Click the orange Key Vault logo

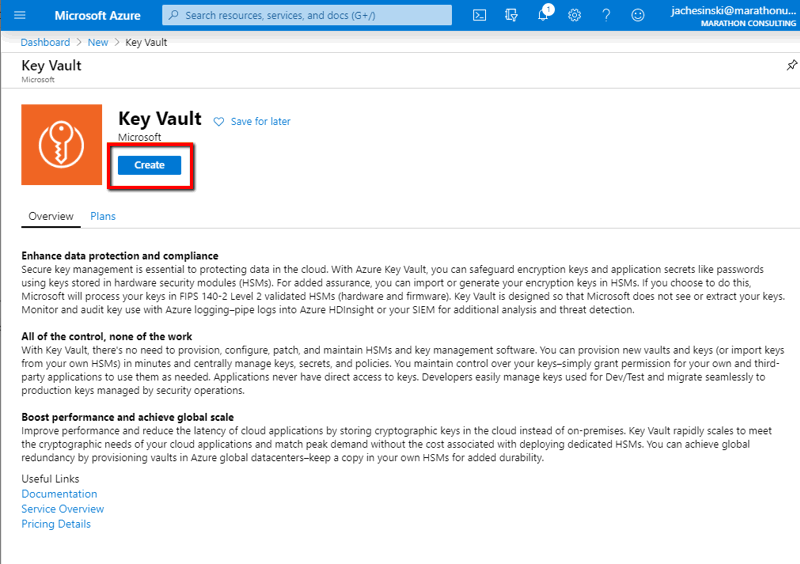[x=62, y=145]
